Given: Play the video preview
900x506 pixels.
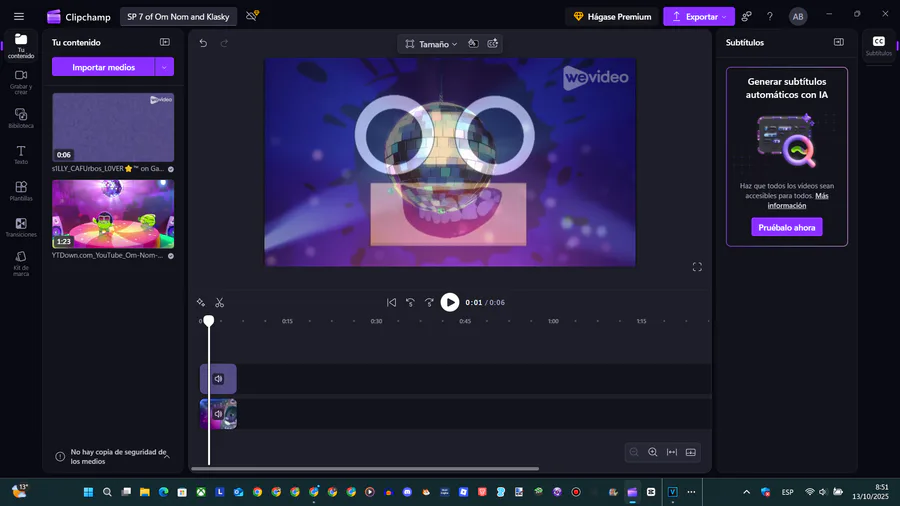Looking at the screenshot, I should pos(449,302).
